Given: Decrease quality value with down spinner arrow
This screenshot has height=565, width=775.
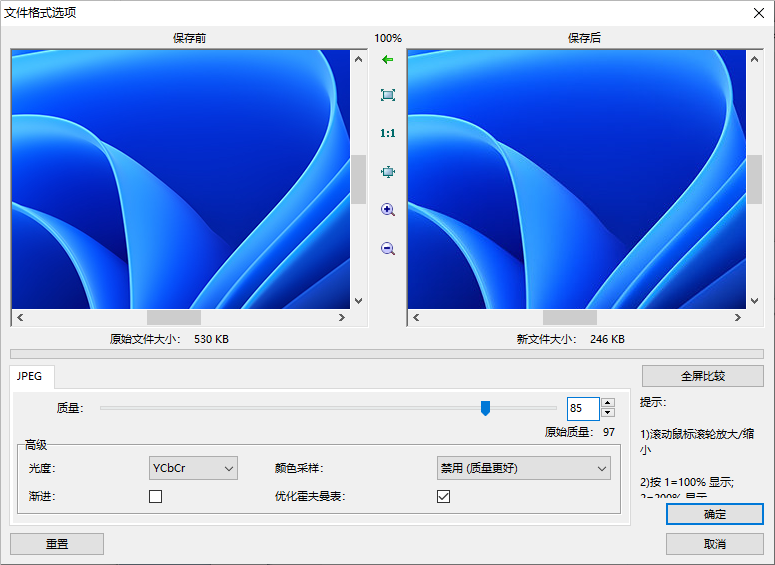Looking at the screenshot, I should (x=607, y=414).
